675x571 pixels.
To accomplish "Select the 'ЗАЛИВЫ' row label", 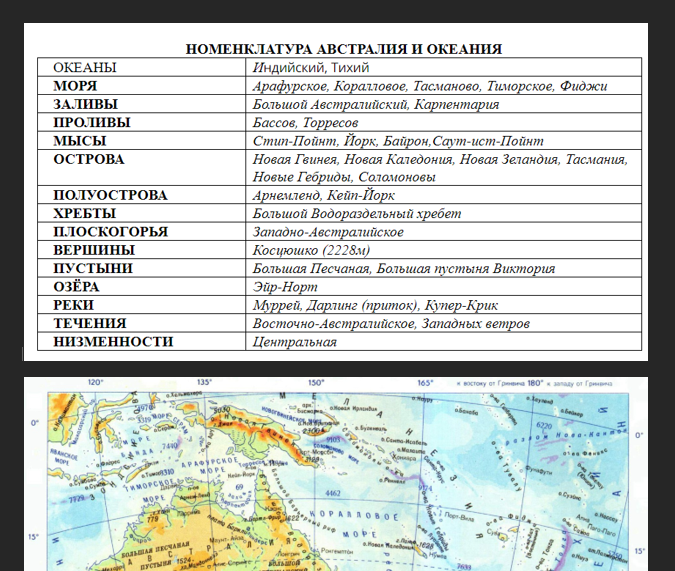I will click(85, 104).
